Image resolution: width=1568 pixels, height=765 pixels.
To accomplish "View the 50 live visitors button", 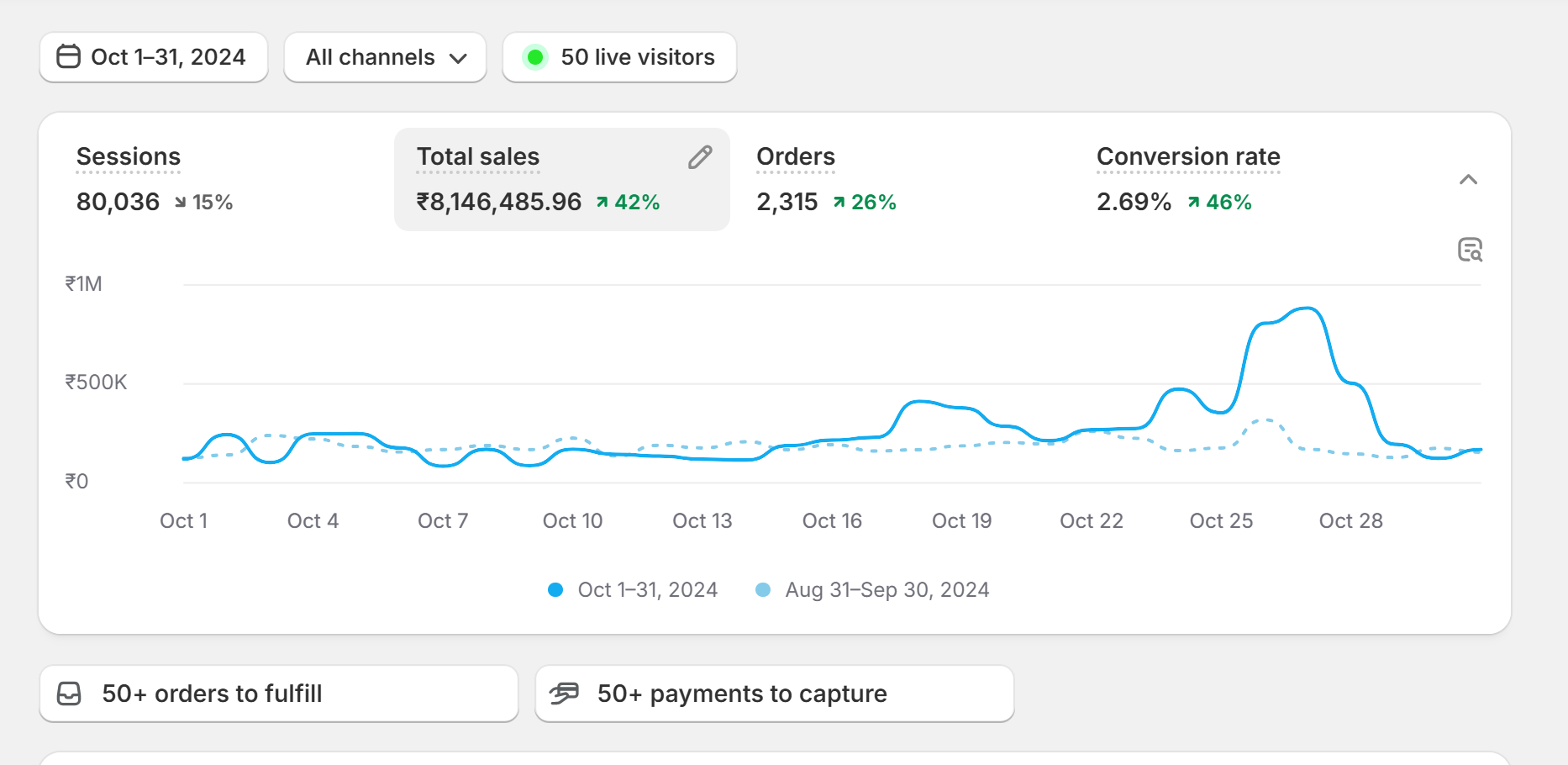I will [x=619, y=57].
